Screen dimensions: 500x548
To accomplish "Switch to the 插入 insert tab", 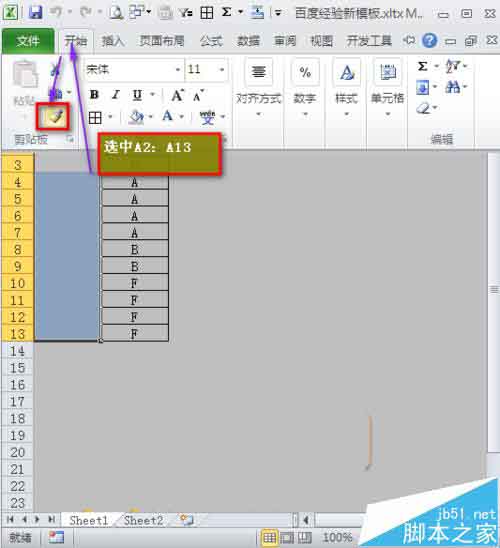I will (x=113, y=41).
